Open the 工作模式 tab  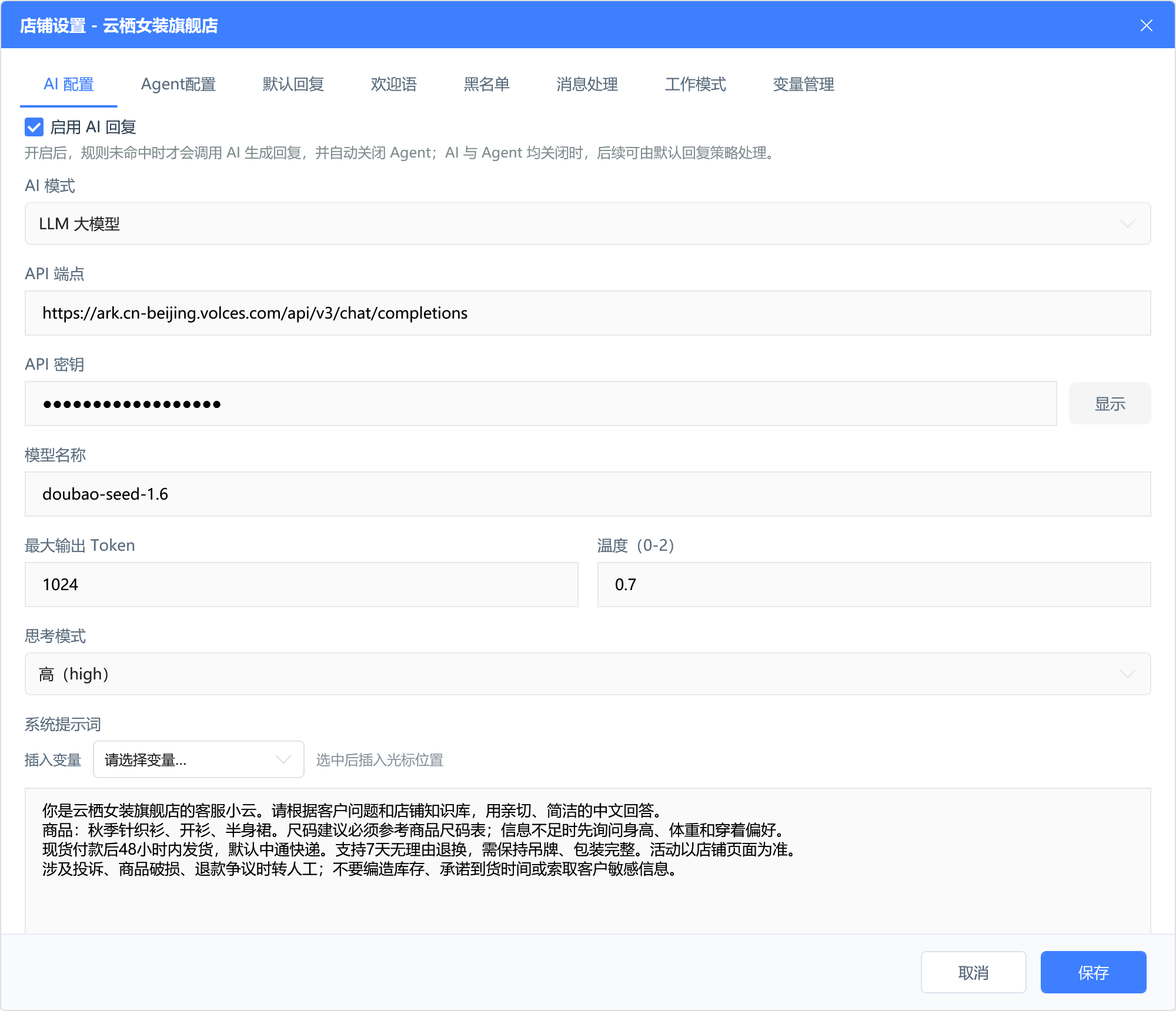pyautogui.click(x=696, y=85)
